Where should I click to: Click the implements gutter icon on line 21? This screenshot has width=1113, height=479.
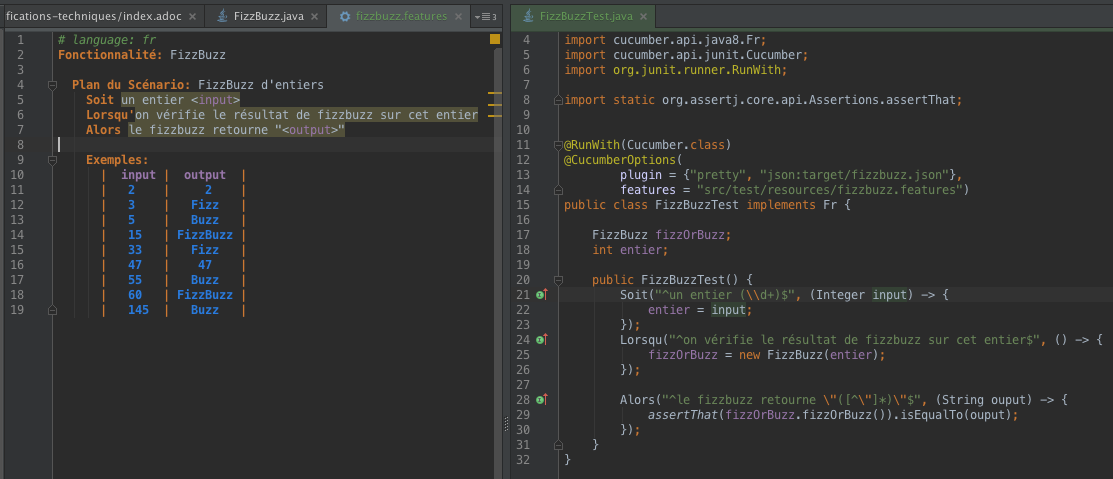pyautogui.click(x=541, y=295)
